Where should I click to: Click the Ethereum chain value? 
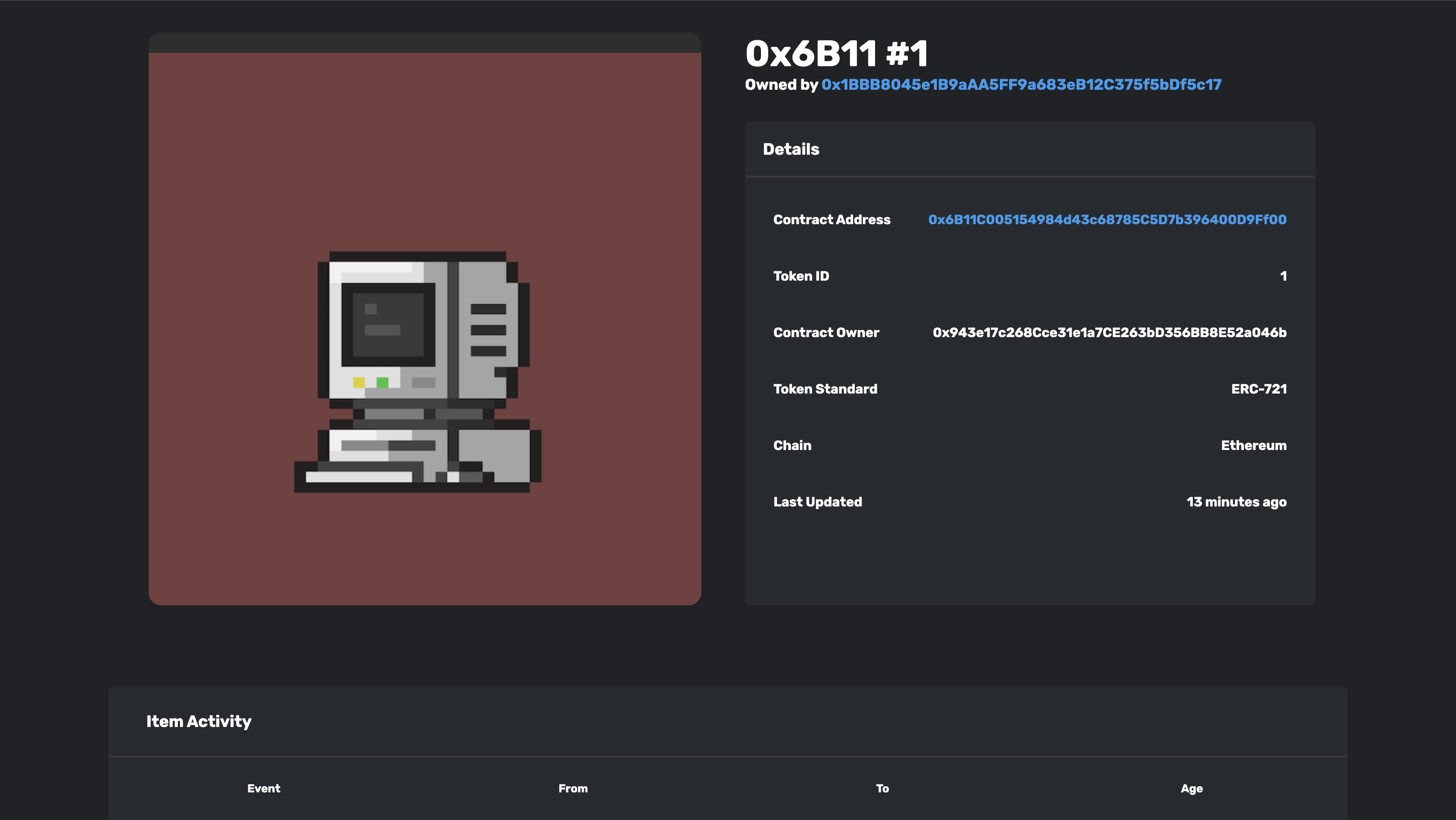click(1253, 445)
